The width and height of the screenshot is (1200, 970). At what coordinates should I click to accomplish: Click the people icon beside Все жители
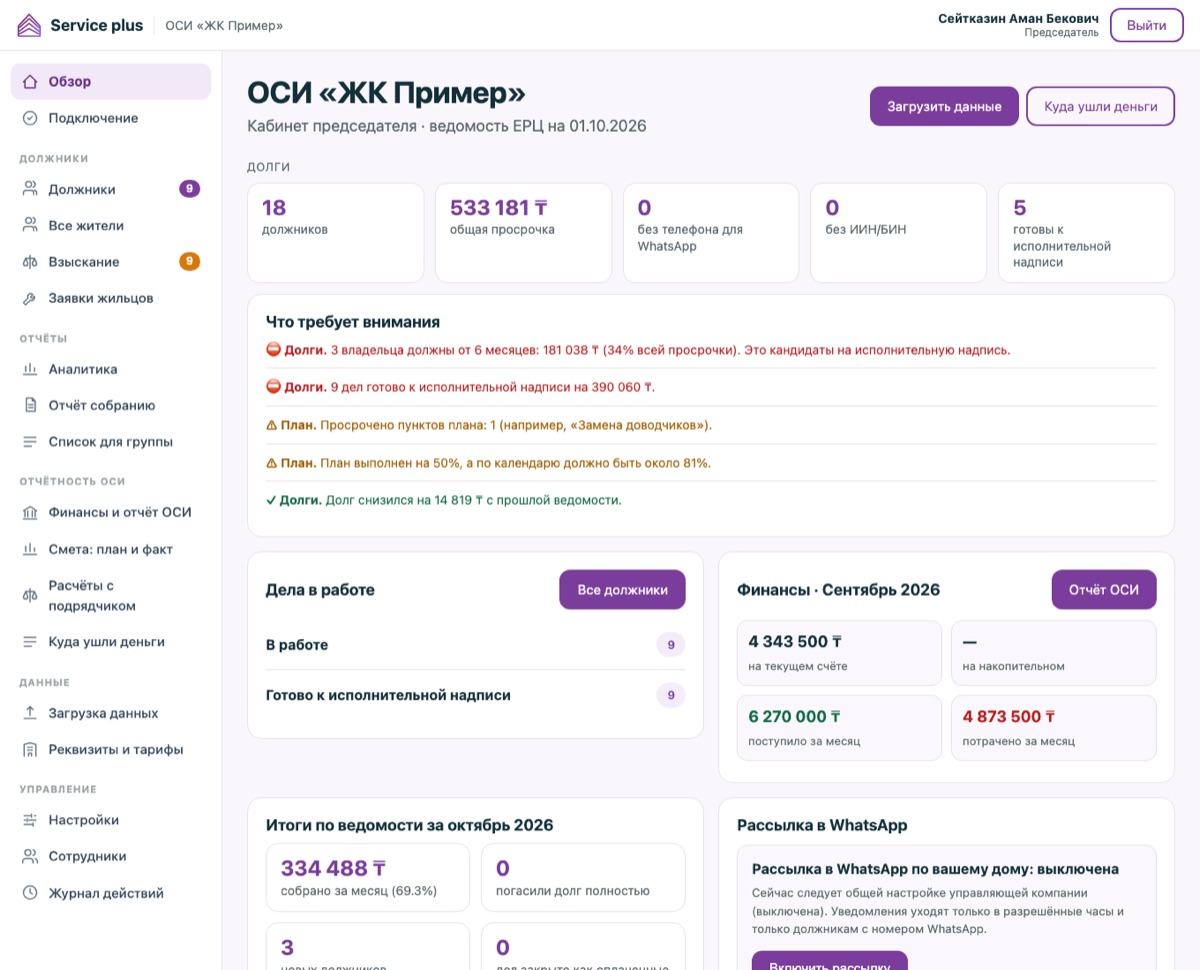point(30,226)
